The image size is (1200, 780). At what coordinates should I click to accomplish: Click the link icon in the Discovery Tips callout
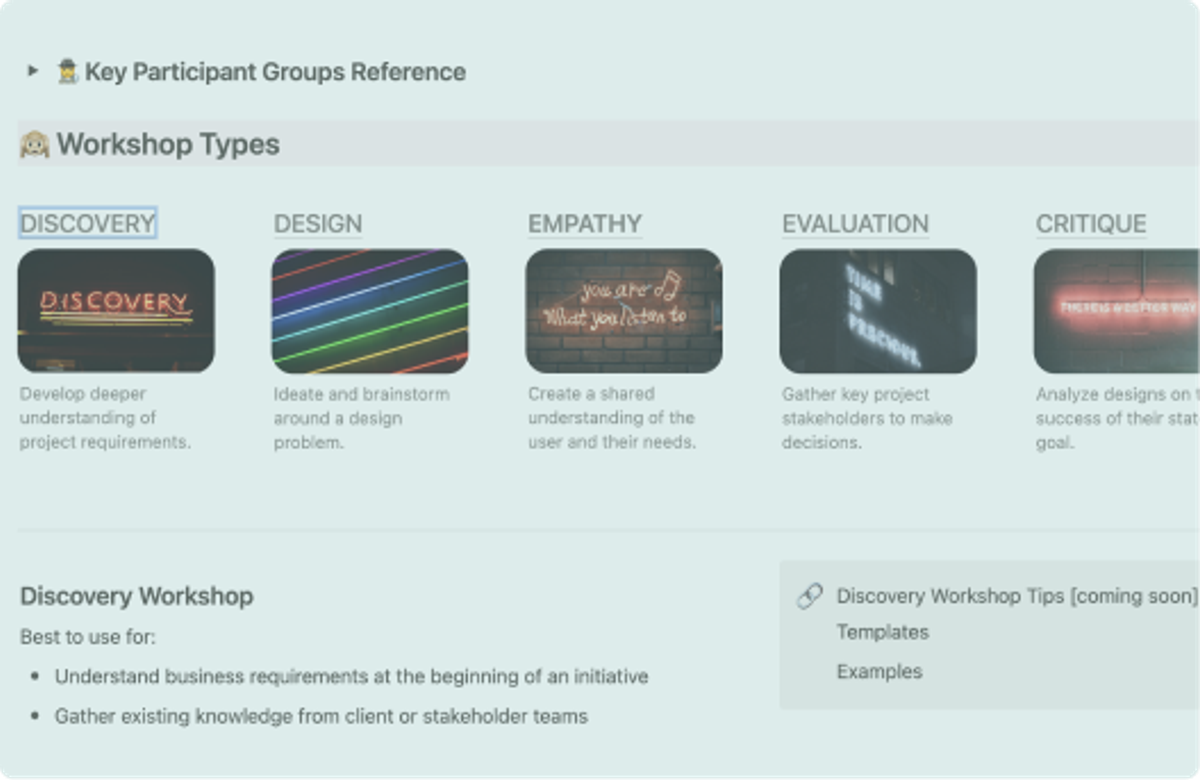coord(809,596)
